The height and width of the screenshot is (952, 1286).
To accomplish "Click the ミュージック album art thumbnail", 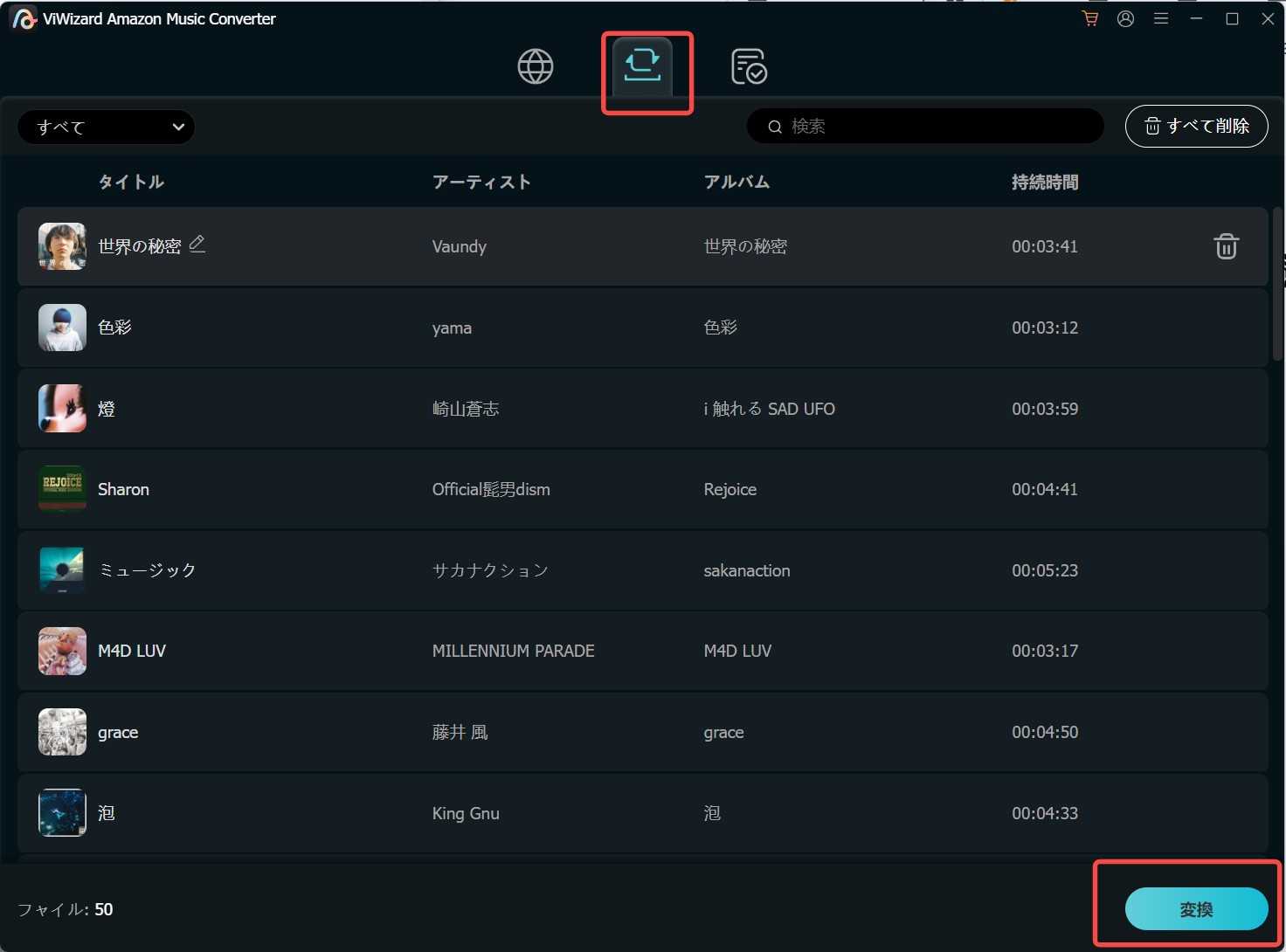I will coord(62,570).
